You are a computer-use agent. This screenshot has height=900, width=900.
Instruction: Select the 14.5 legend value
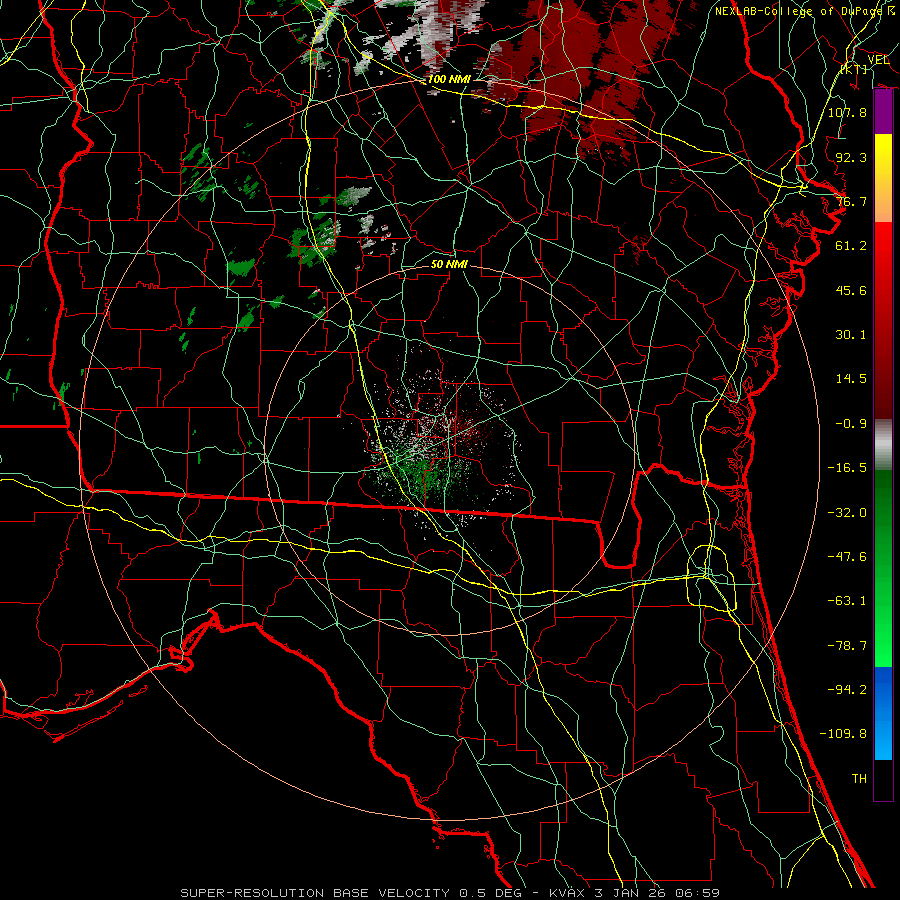pos(851,379)
